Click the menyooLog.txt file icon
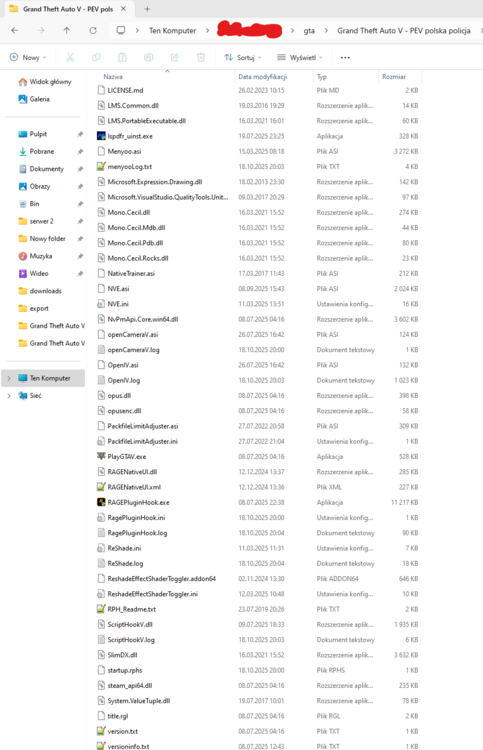 point(101,166)
